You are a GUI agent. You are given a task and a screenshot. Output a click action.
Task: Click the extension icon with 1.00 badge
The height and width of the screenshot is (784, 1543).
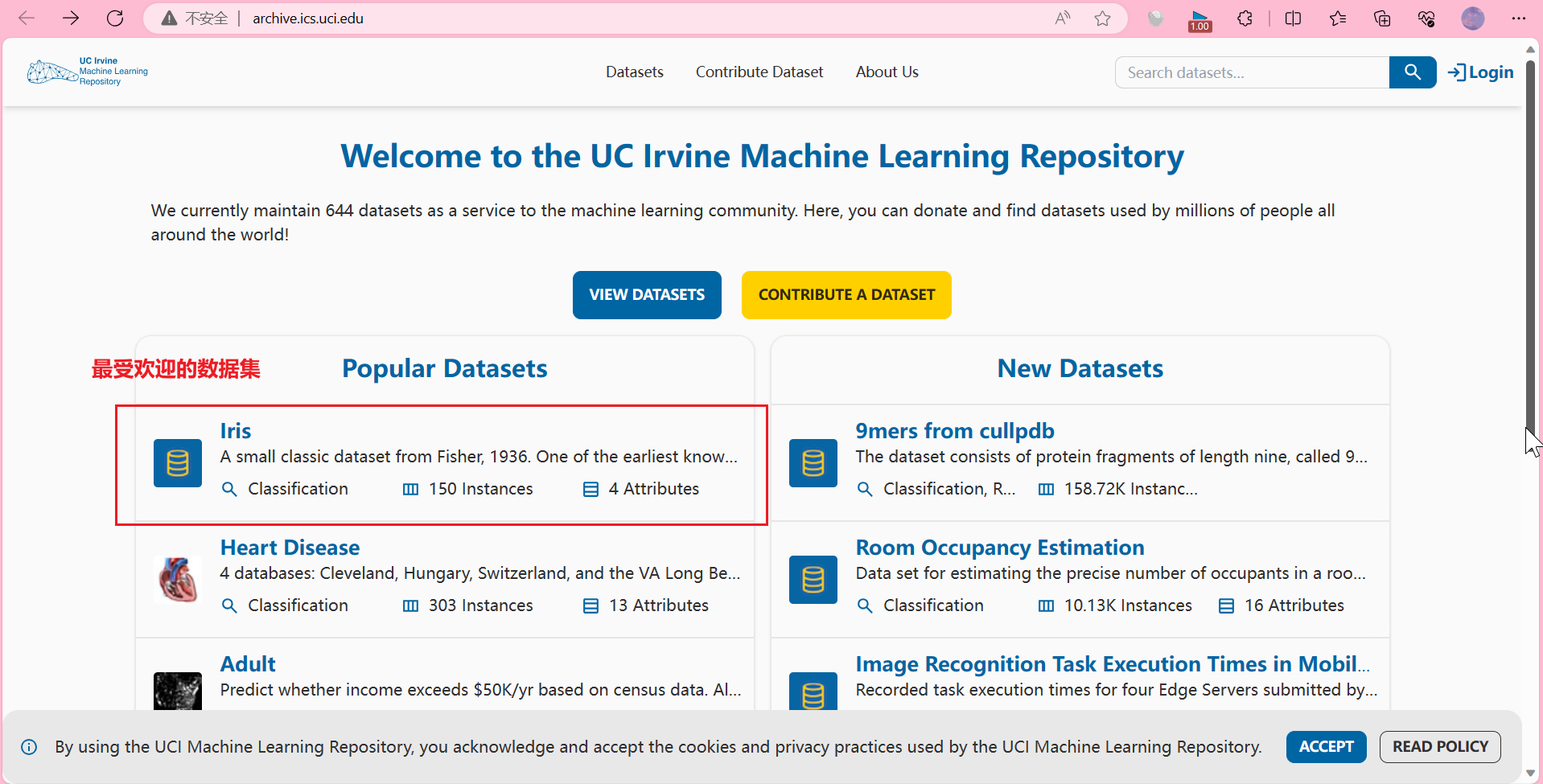coord(1199,20)
